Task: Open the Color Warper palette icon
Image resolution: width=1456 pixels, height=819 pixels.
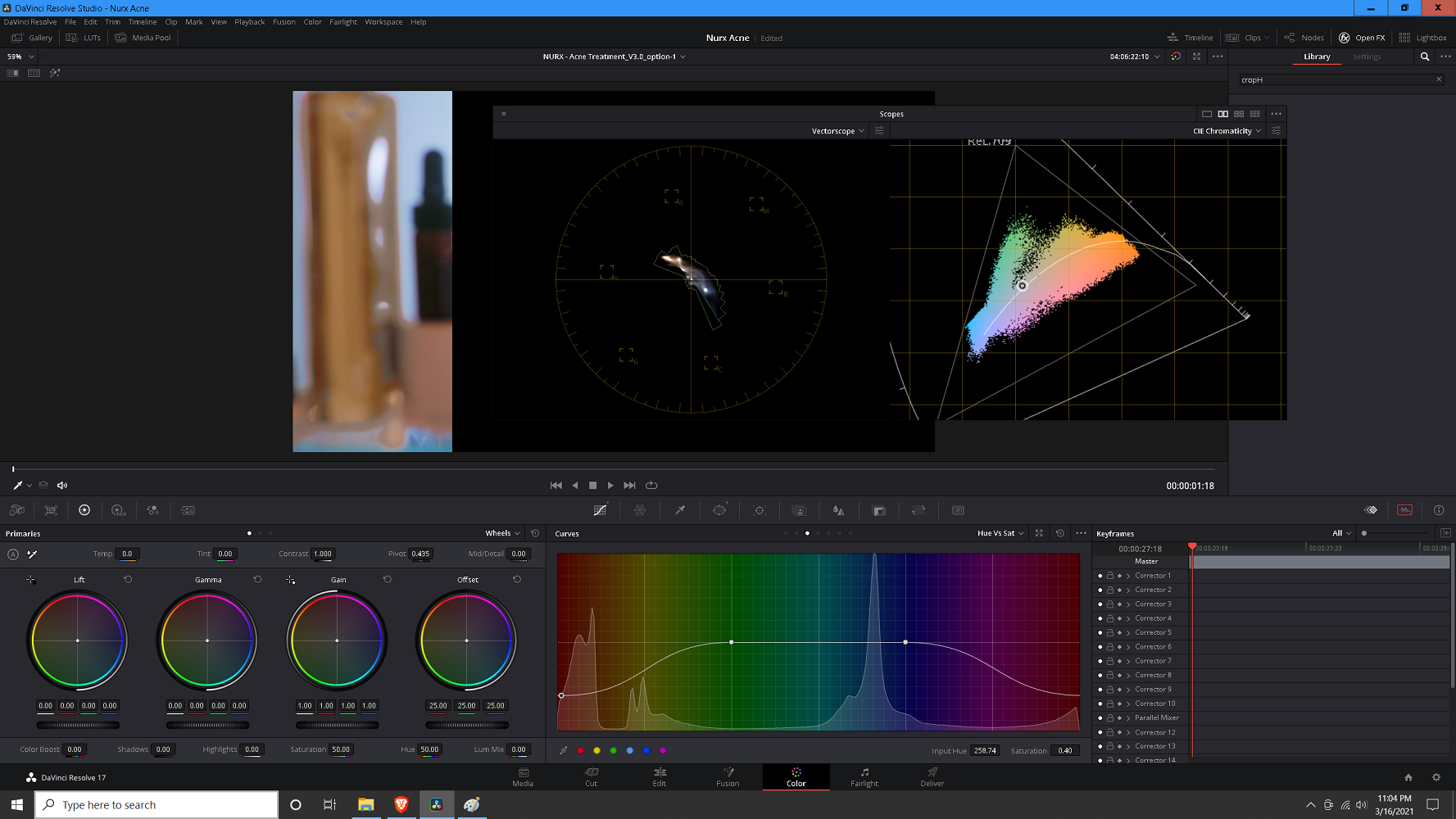Action: pyautogui.click(x=640, y=510)
